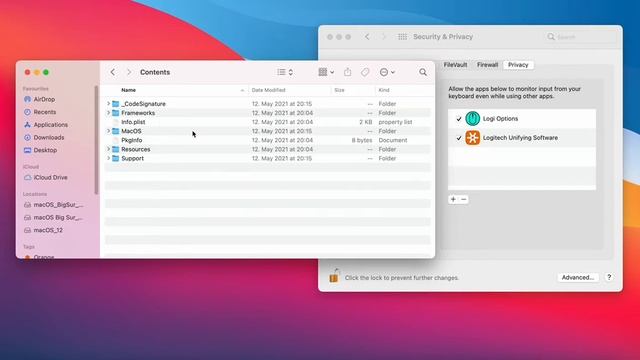
Task: Open help with question mark button
Action: pyautogui.click(x=609, y=277)
